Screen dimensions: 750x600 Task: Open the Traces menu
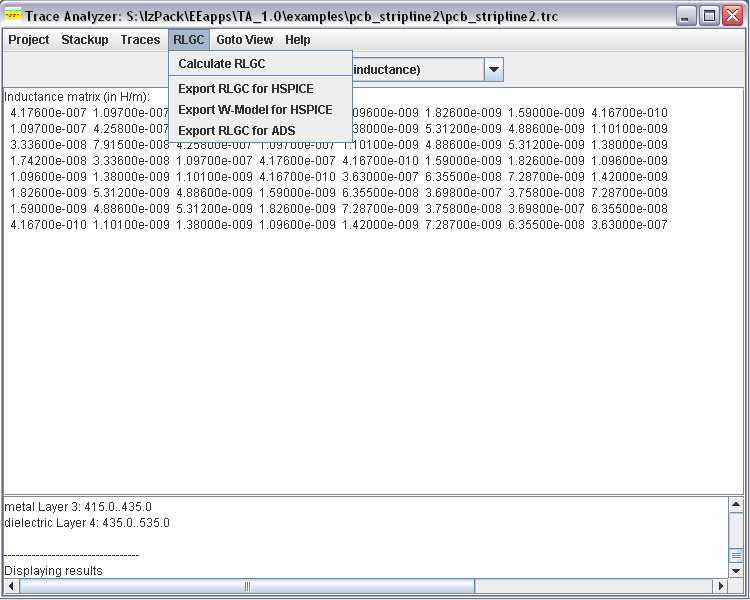pyautogui.click(x=140, y=40)
